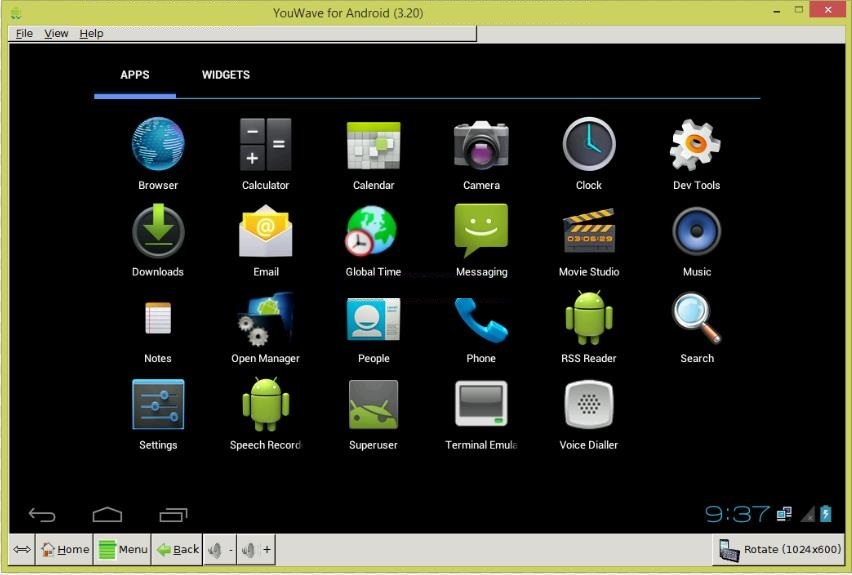This screenshot has width=852, height=575.
Task: Click the 9:37 clock display
Action: 737,514
